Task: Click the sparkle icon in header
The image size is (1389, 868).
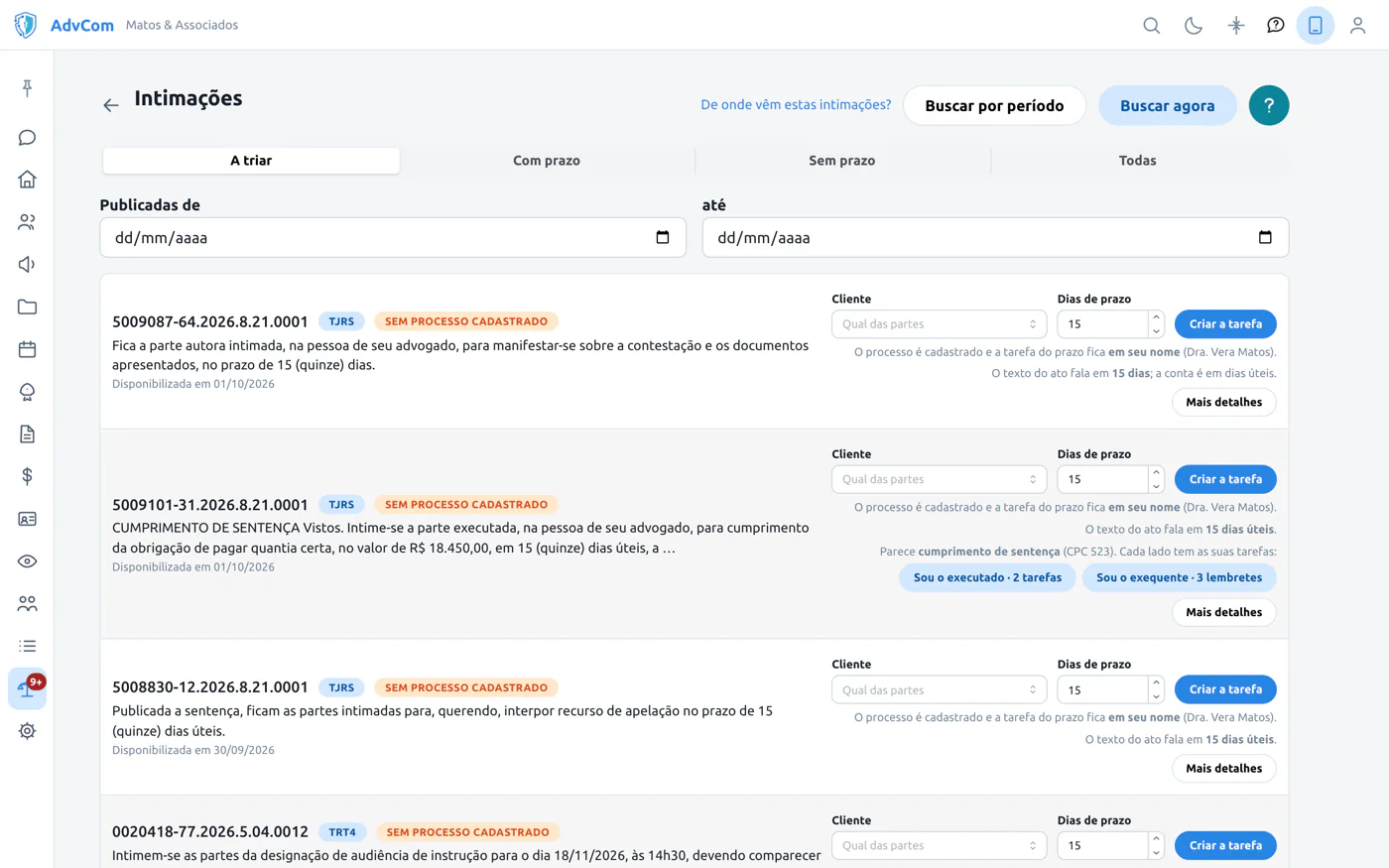Action: [1235, 26]
